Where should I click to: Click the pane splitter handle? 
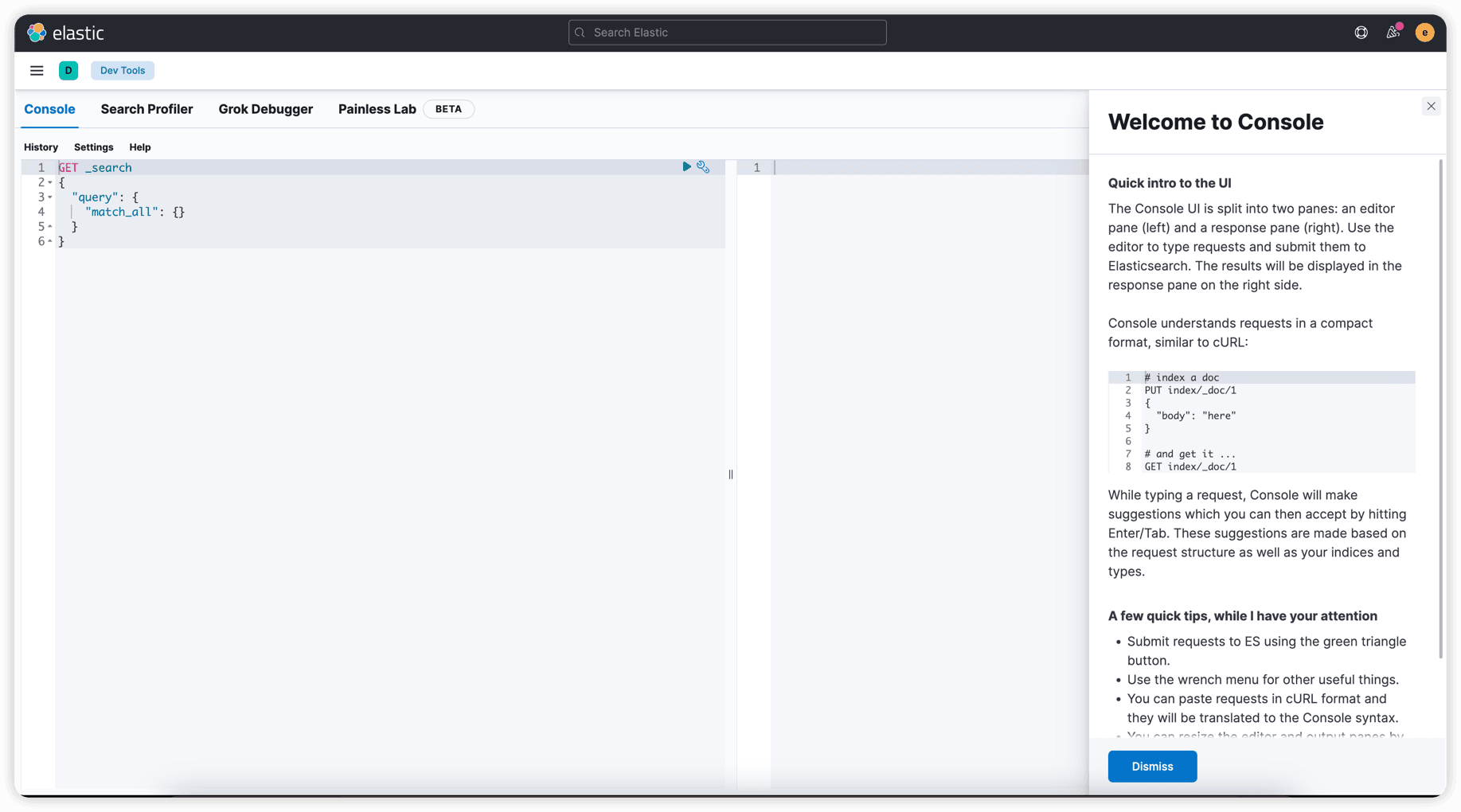point(731,474)
